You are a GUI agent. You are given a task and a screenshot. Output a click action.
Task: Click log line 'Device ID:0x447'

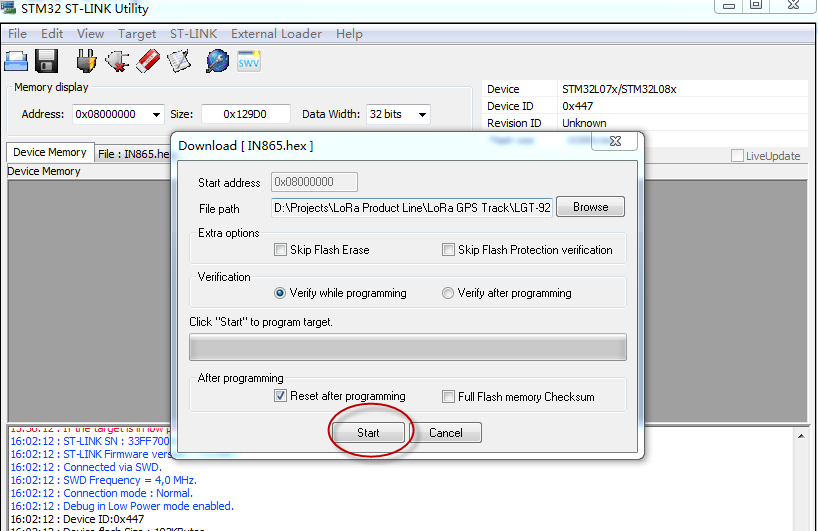point(77,519)
